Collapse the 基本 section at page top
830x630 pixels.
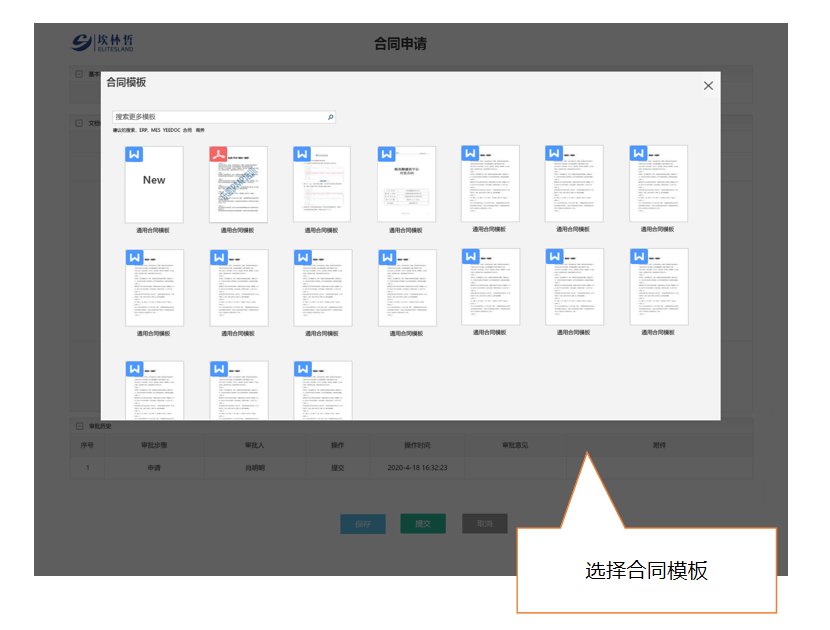[x=80, y=74]
